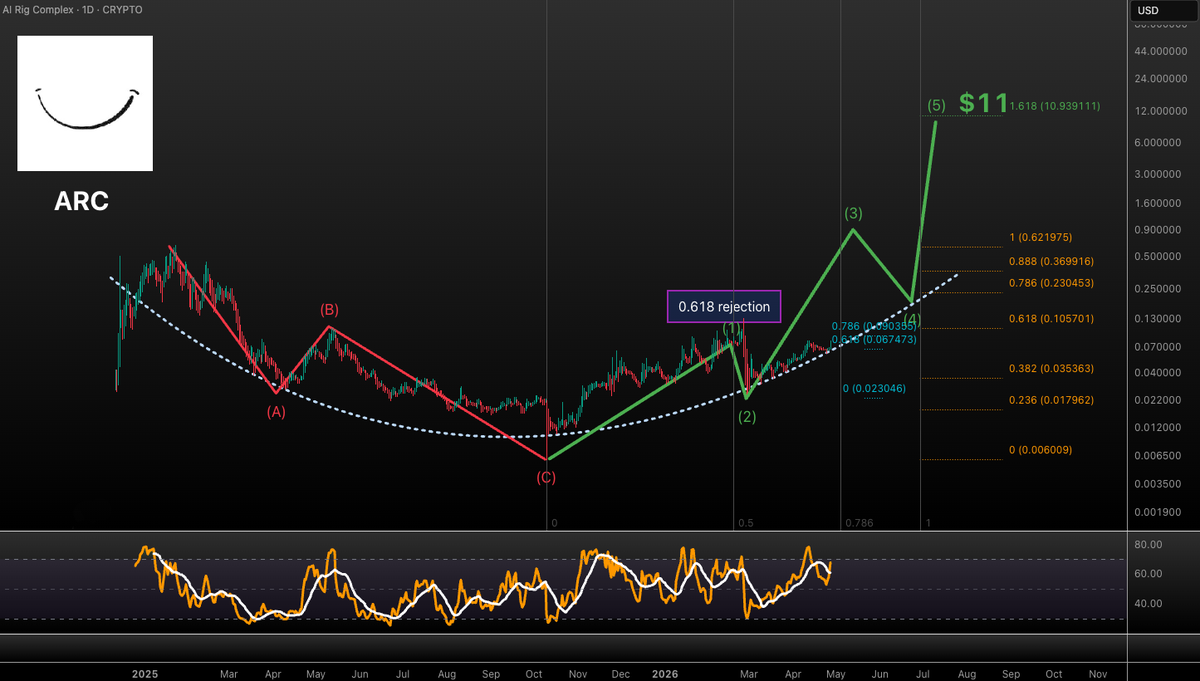Click the '1.618 (10.939111)' fib extension label
Screen dimensions: 1200x681
tap(1055, 105)
